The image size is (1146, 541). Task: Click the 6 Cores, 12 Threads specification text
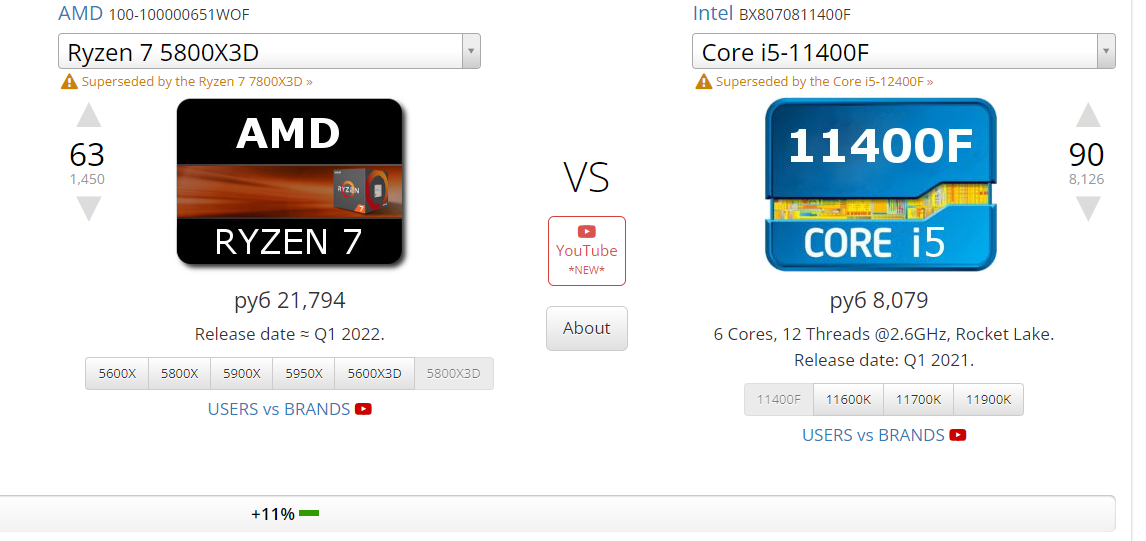884,335
